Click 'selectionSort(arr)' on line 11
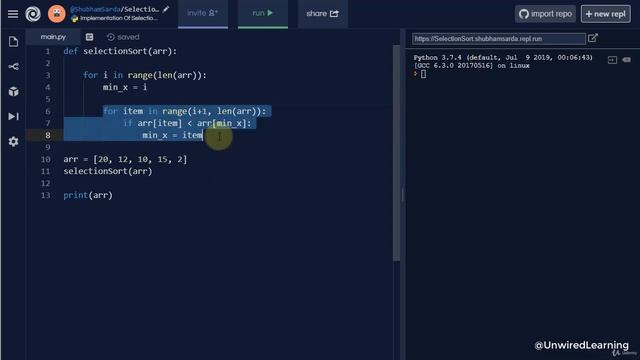The height and width of the screenshot is (360, 640). coord(108,171)
